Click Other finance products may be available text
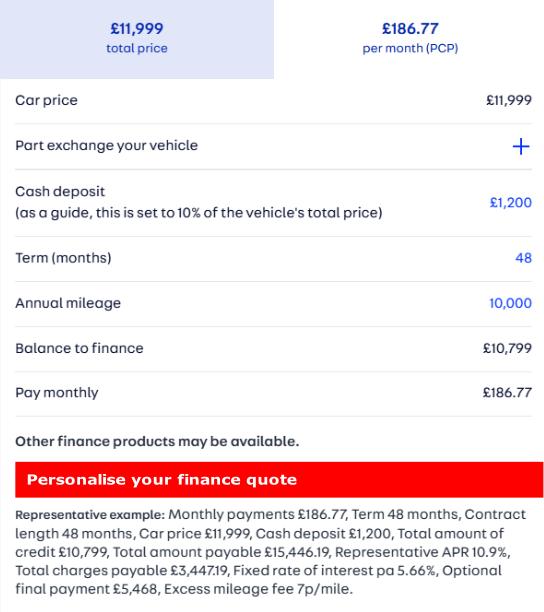 tap(157, 441)
